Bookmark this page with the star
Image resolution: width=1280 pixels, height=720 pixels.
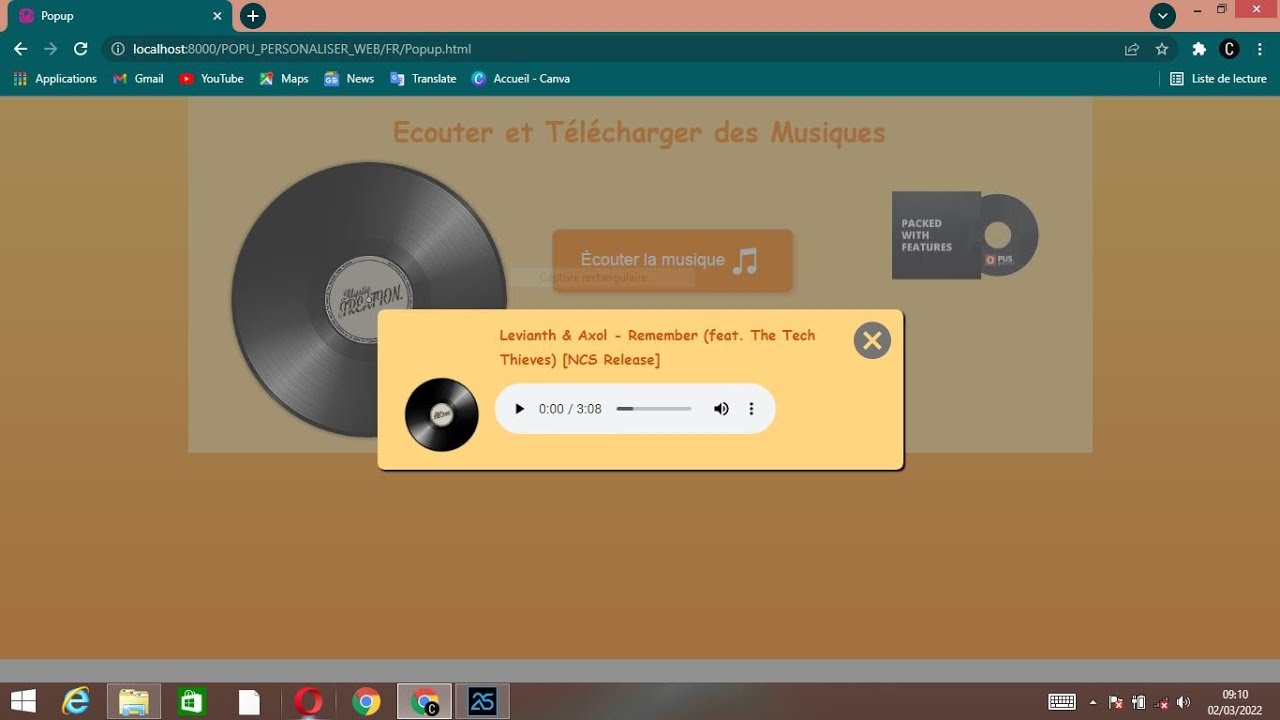(x=1162, y=49)
